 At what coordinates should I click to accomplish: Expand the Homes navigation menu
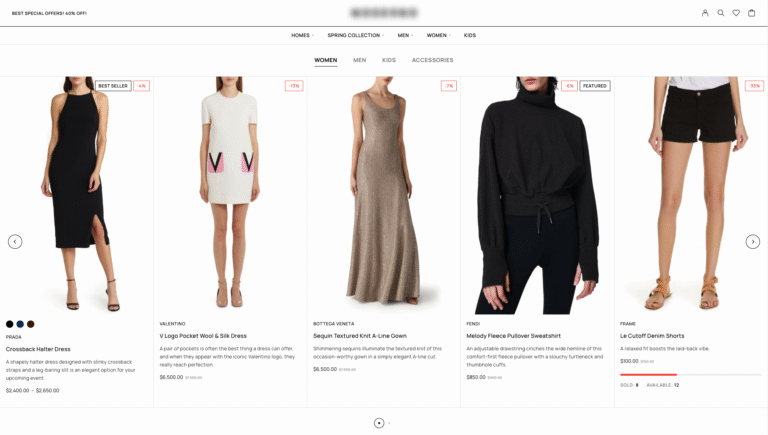point(302,35)
